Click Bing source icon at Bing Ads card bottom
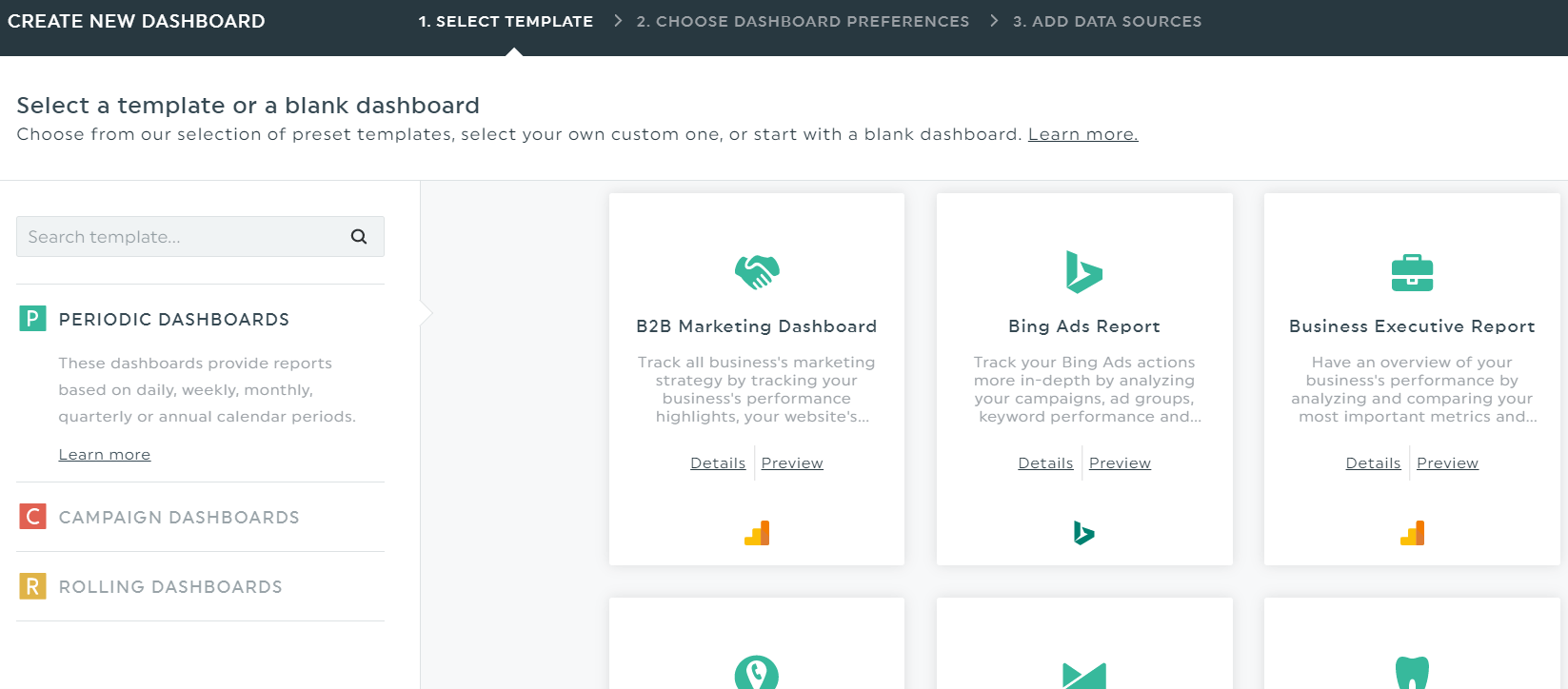The image size is (1568, 689). [x=1084, y=533]
